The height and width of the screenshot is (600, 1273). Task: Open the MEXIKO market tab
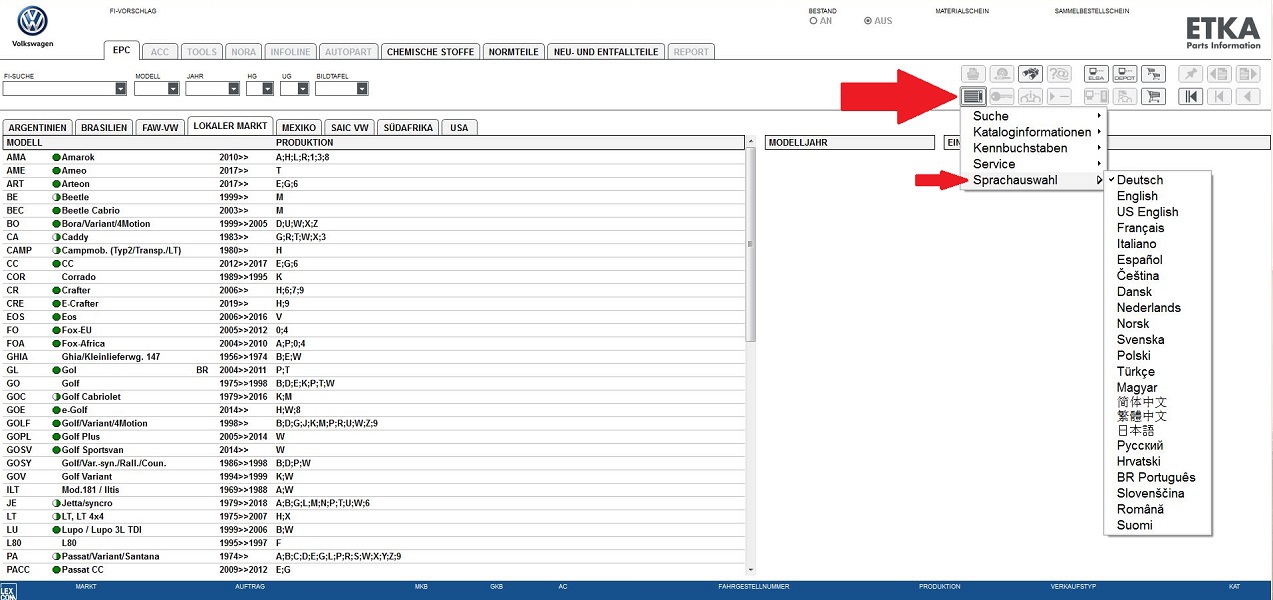click(299, 128)
